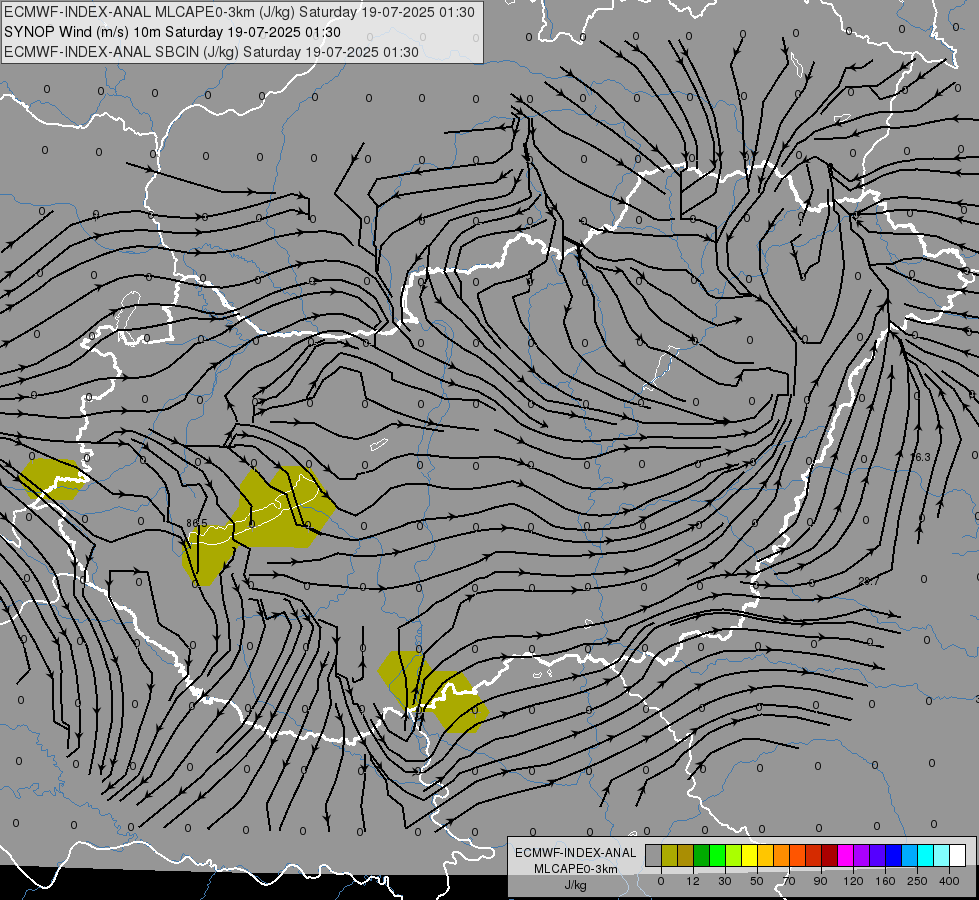Click the SYNOP Wind 10m title line
This screenshot has height=900, width=979.
pyautogui.click(x=172, y=32)
